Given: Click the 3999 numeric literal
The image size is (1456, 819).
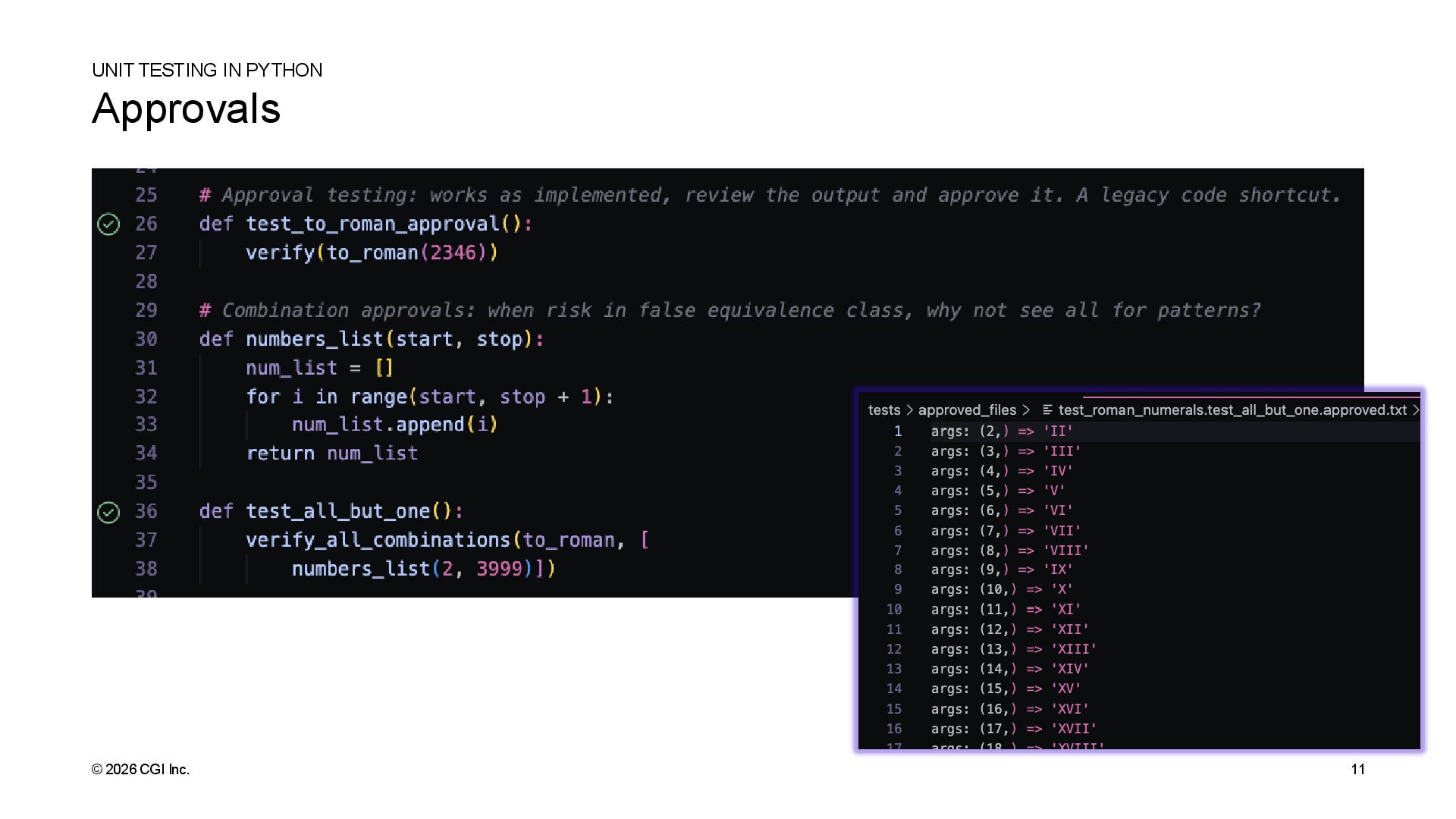Looking at the screenshot, I should 499,569.
